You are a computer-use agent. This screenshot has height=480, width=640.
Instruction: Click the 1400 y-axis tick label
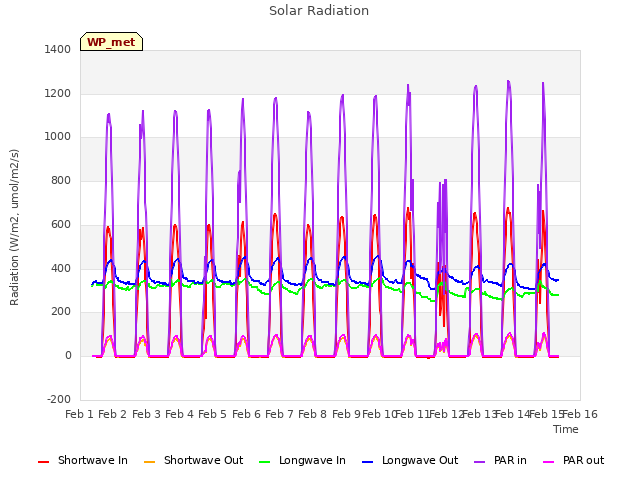click(58, 49)
